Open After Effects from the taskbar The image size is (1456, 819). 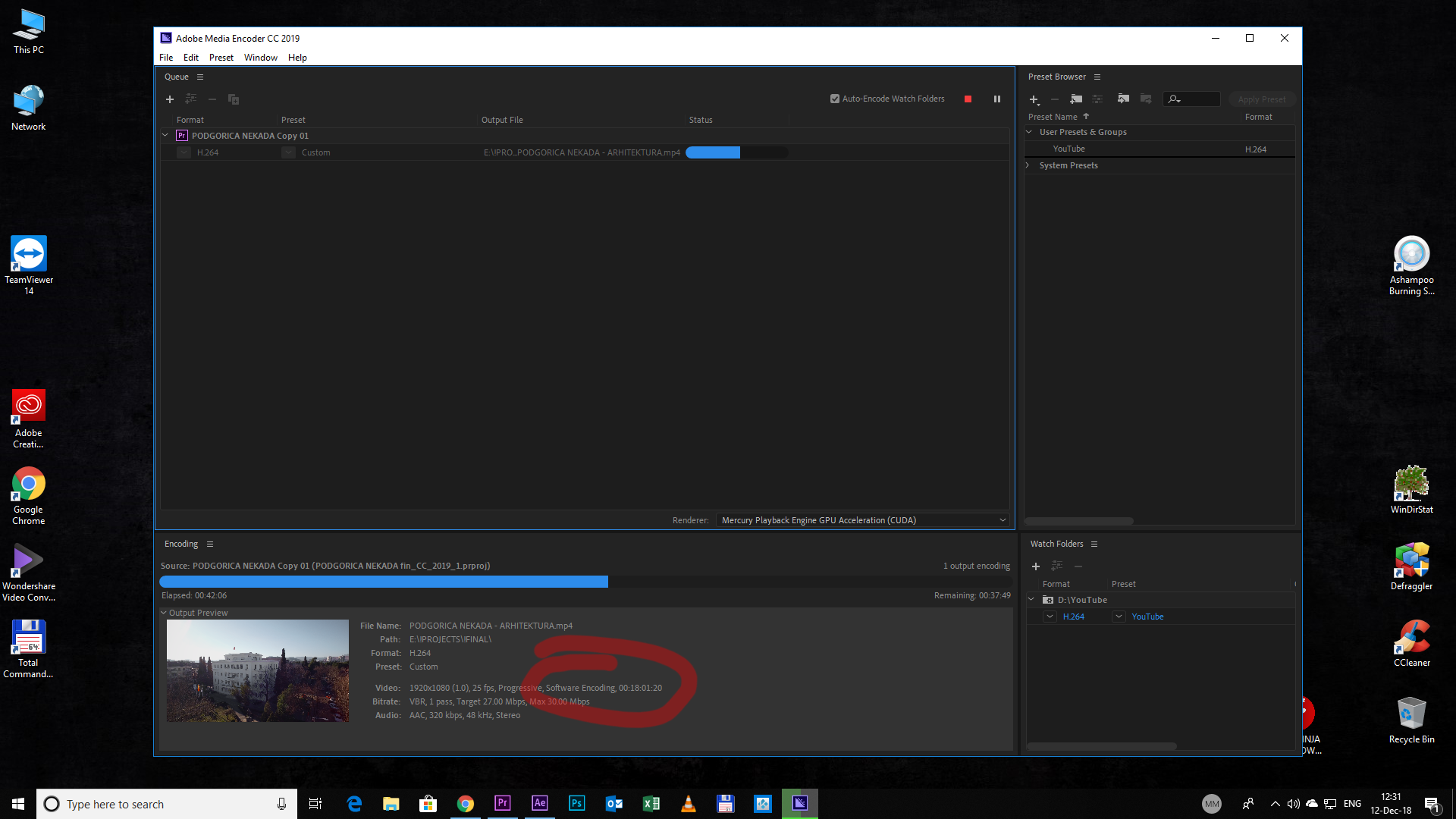(540, 804)
